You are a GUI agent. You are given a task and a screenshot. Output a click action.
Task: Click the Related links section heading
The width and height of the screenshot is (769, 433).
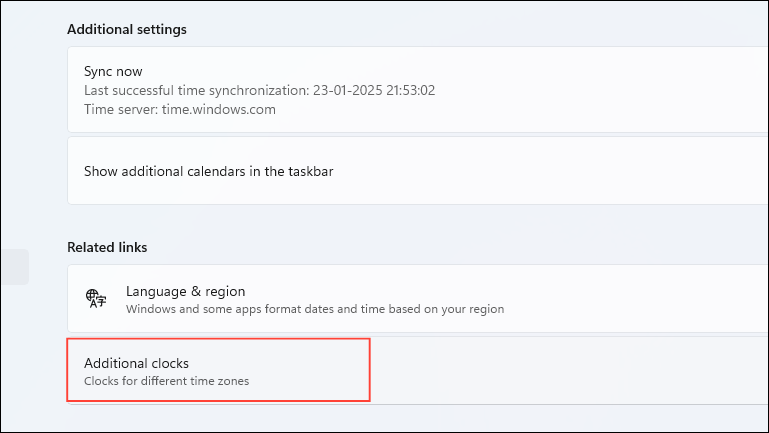pos(107,246)
